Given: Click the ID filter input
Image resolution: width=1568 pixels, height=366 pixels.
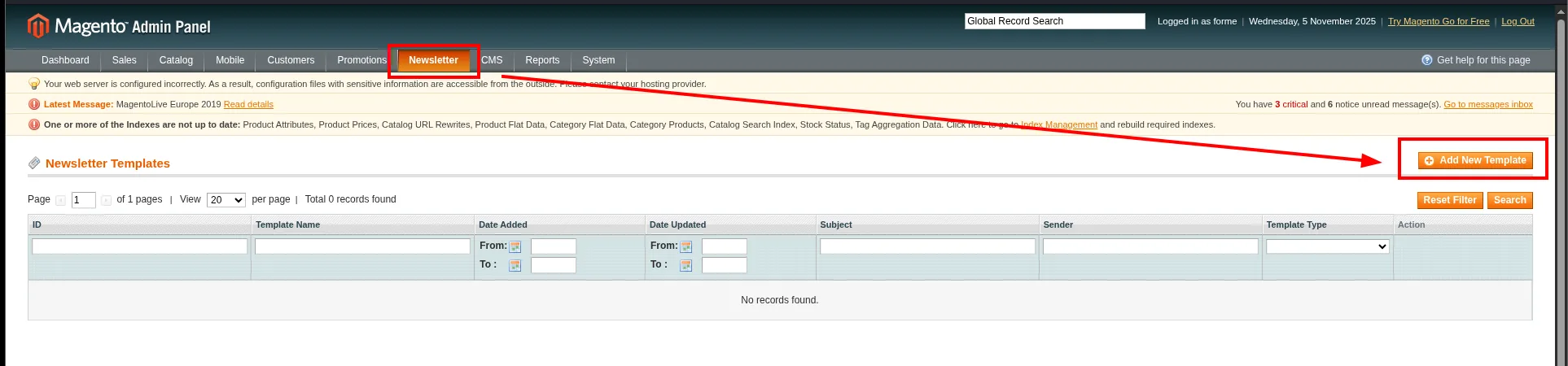Looking at the screenshot, I should tap(140, 246).
